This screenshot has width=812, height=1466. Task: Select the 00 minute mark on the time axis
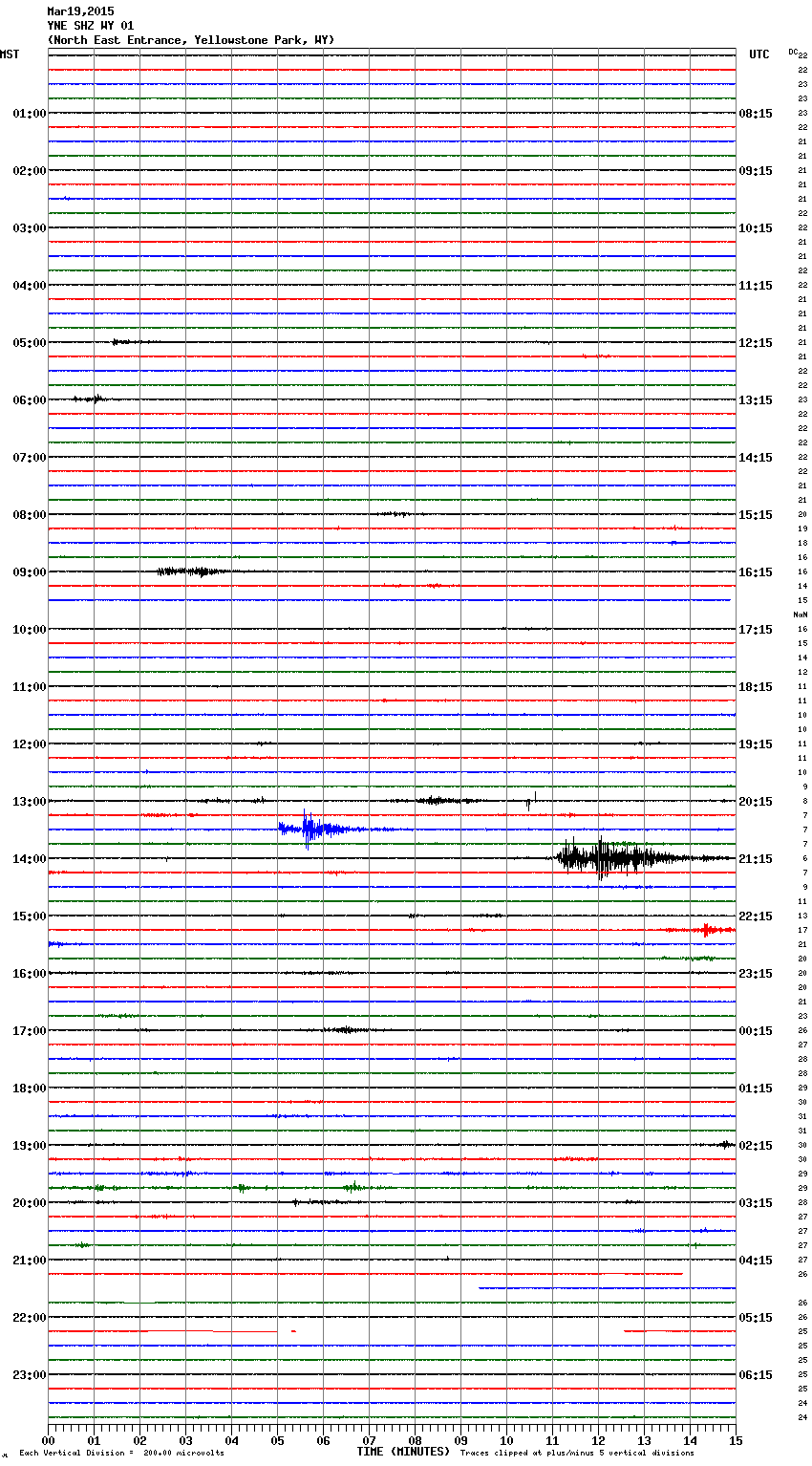[48, 1441]
